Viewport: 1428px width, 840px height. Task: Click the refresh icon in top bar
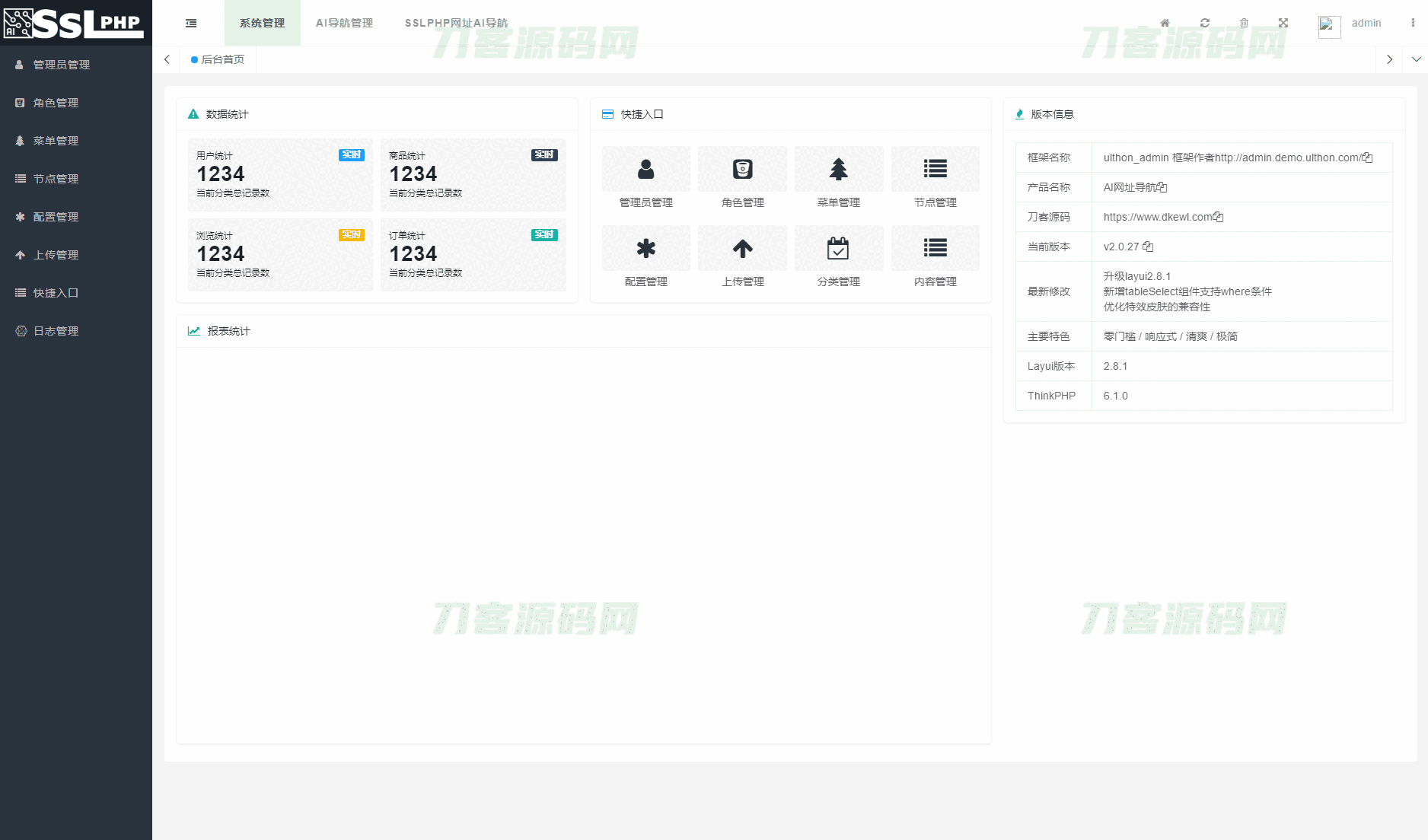click(1204, 24)
